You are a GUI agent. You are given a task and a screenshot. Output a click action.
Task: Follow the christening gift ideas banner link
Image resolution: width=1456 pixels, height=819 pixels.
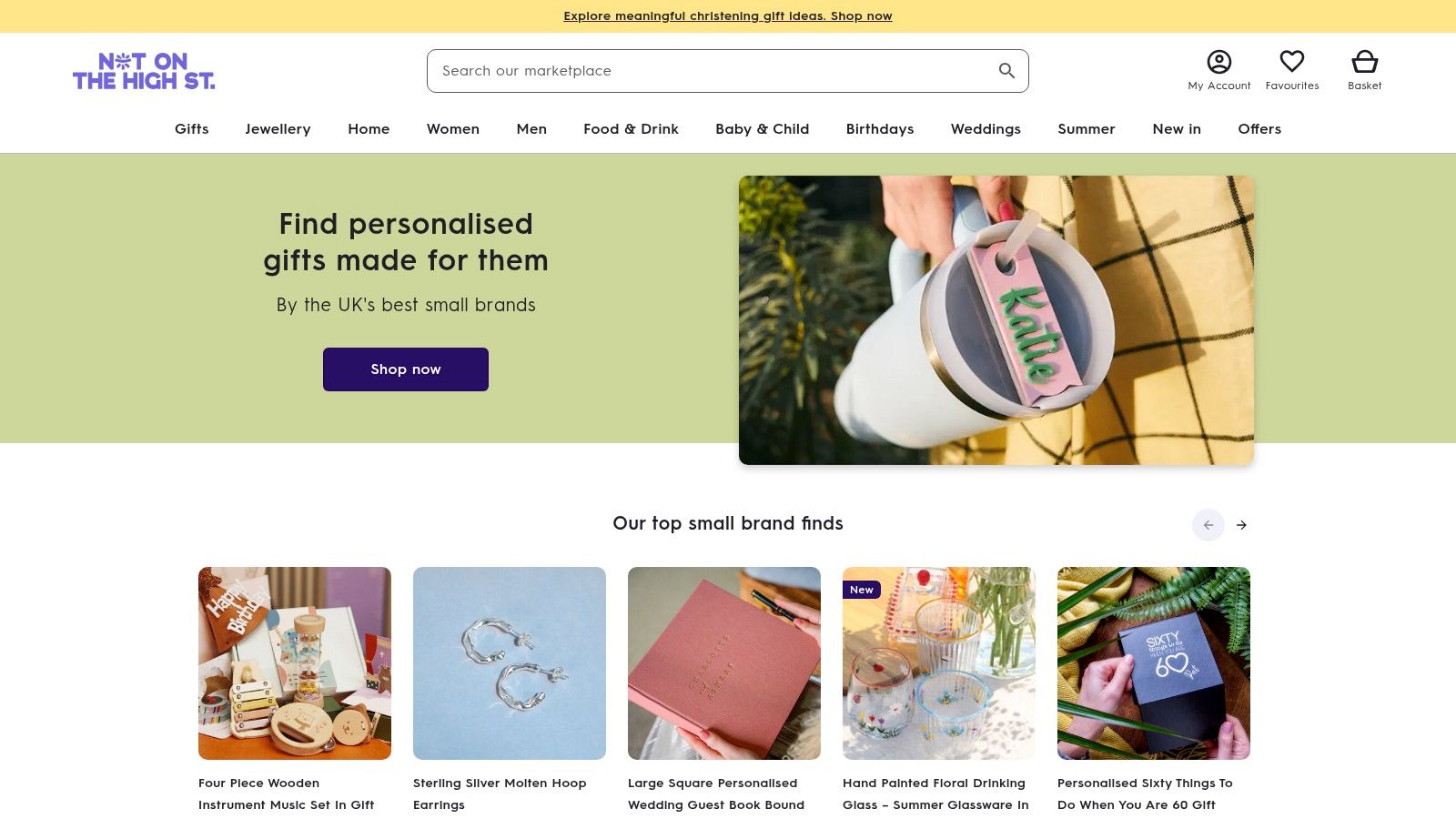(x=727, y=16)
